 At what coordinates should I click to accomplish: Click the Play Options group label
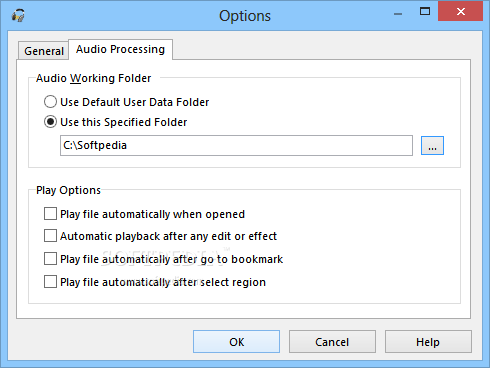(x=68, y=190)
